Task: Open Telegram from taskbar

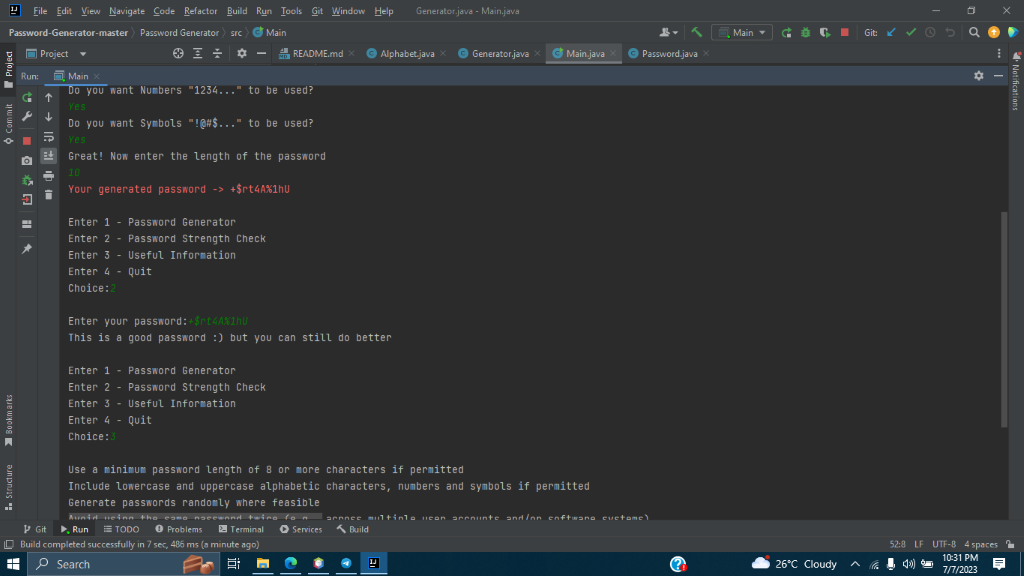Action: coord(346,564)
